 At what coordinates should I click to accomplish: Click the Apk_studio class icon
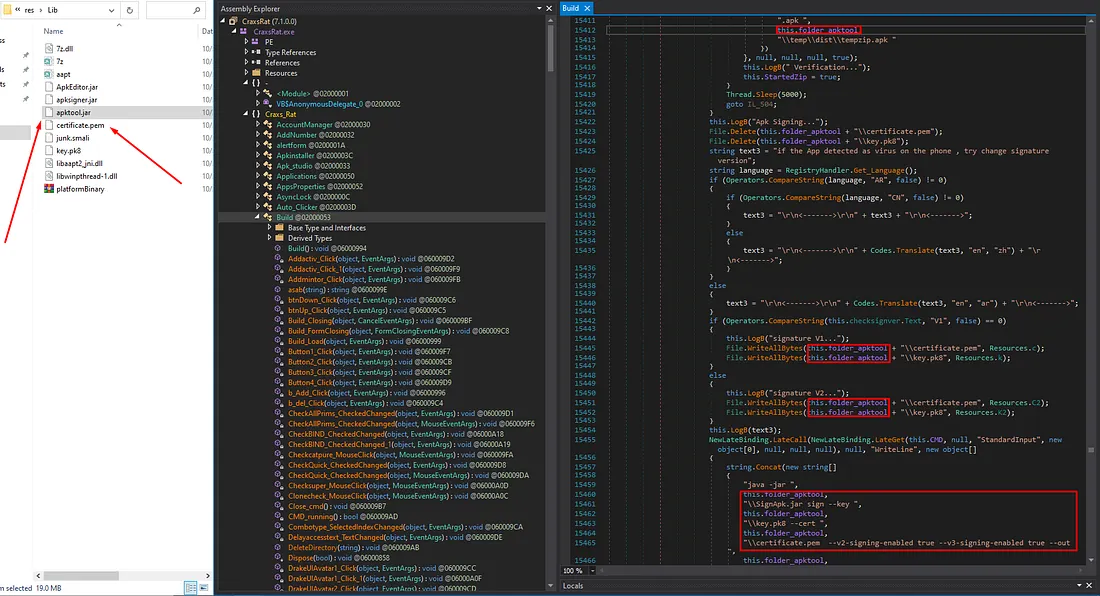tap(268, 165)
